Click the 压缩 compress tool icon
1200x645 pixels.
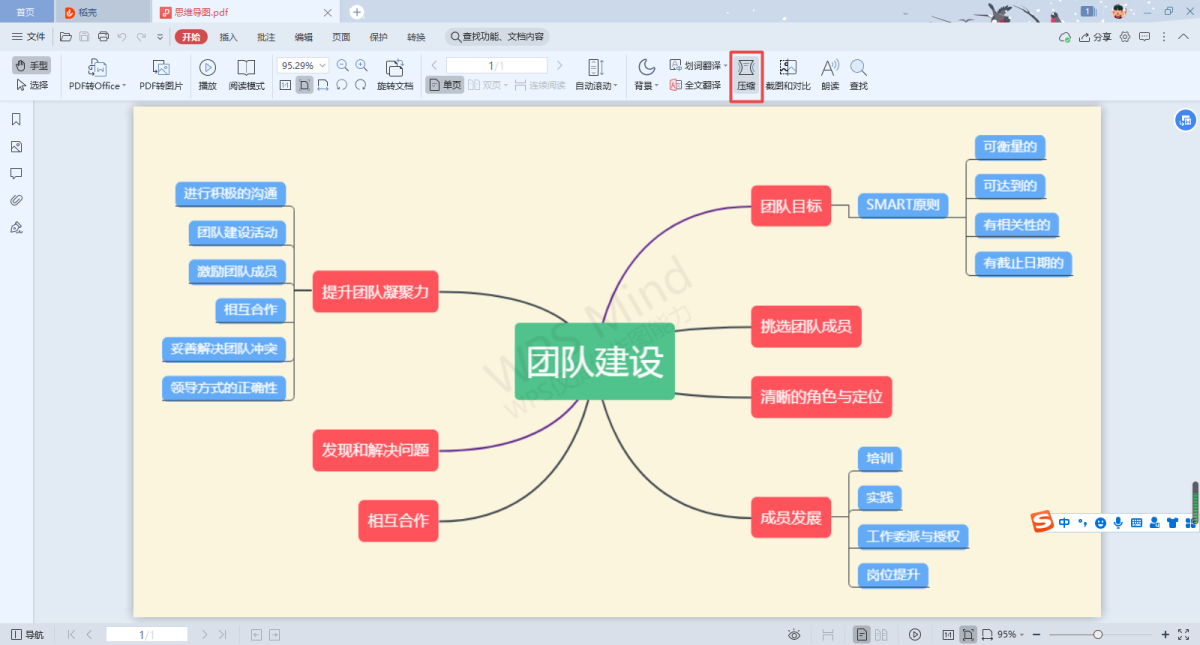[x=746, y=74]
